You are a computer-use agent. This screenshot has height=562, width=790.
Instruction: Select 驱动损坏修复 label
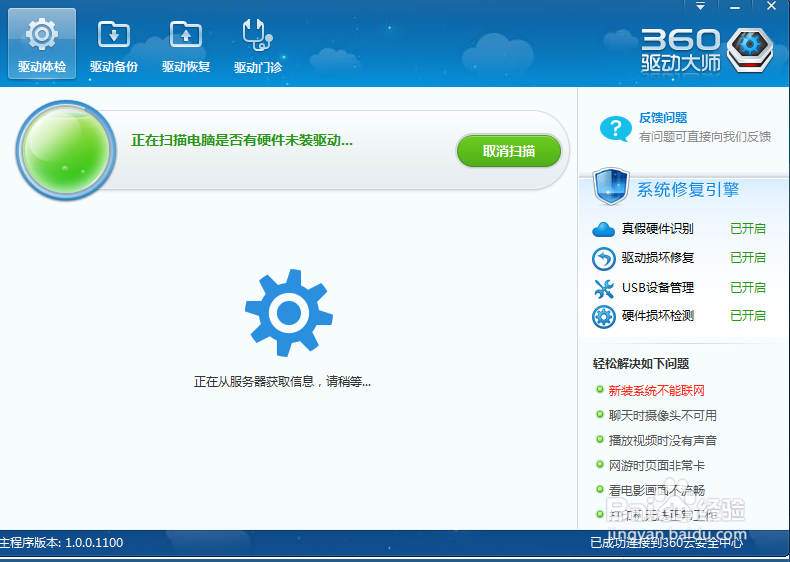[657, 258]
